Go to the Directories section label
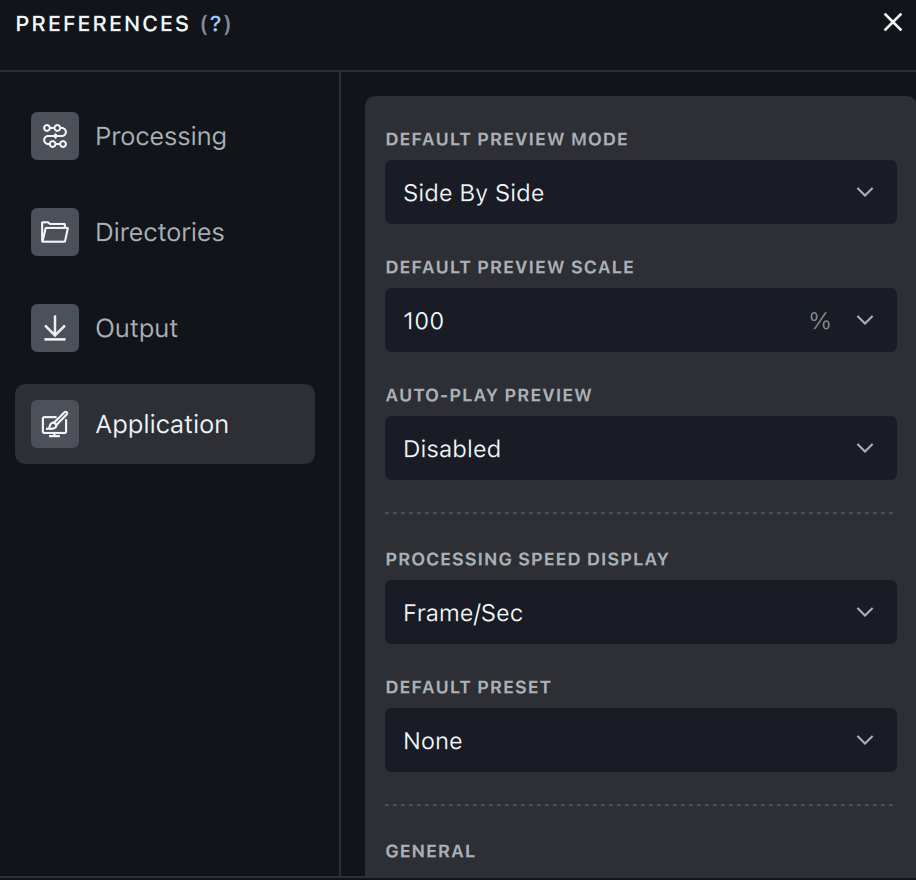 [160, 232]
